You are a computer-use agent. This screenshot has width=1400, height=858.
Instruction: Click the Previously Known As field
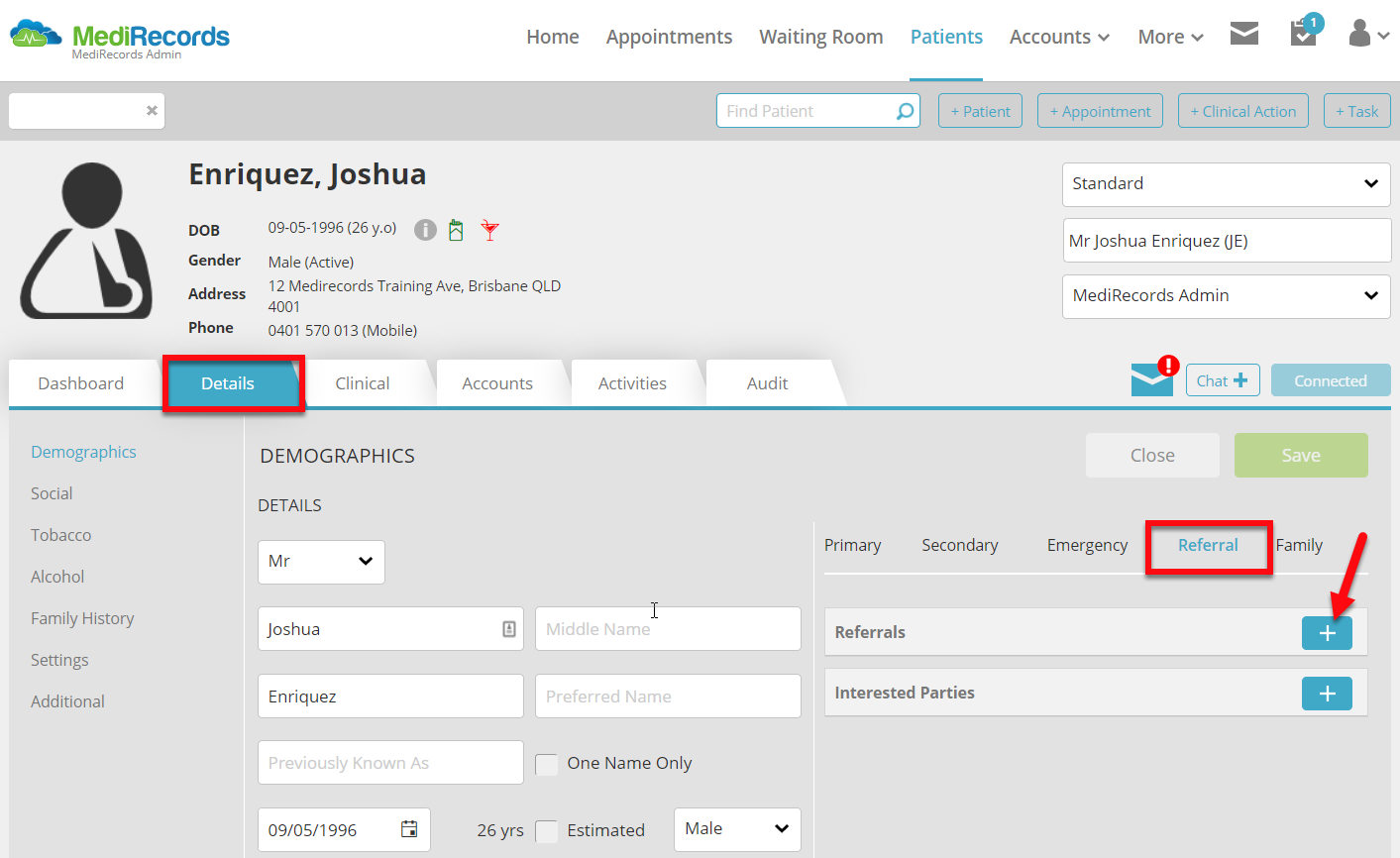[390, 763]
